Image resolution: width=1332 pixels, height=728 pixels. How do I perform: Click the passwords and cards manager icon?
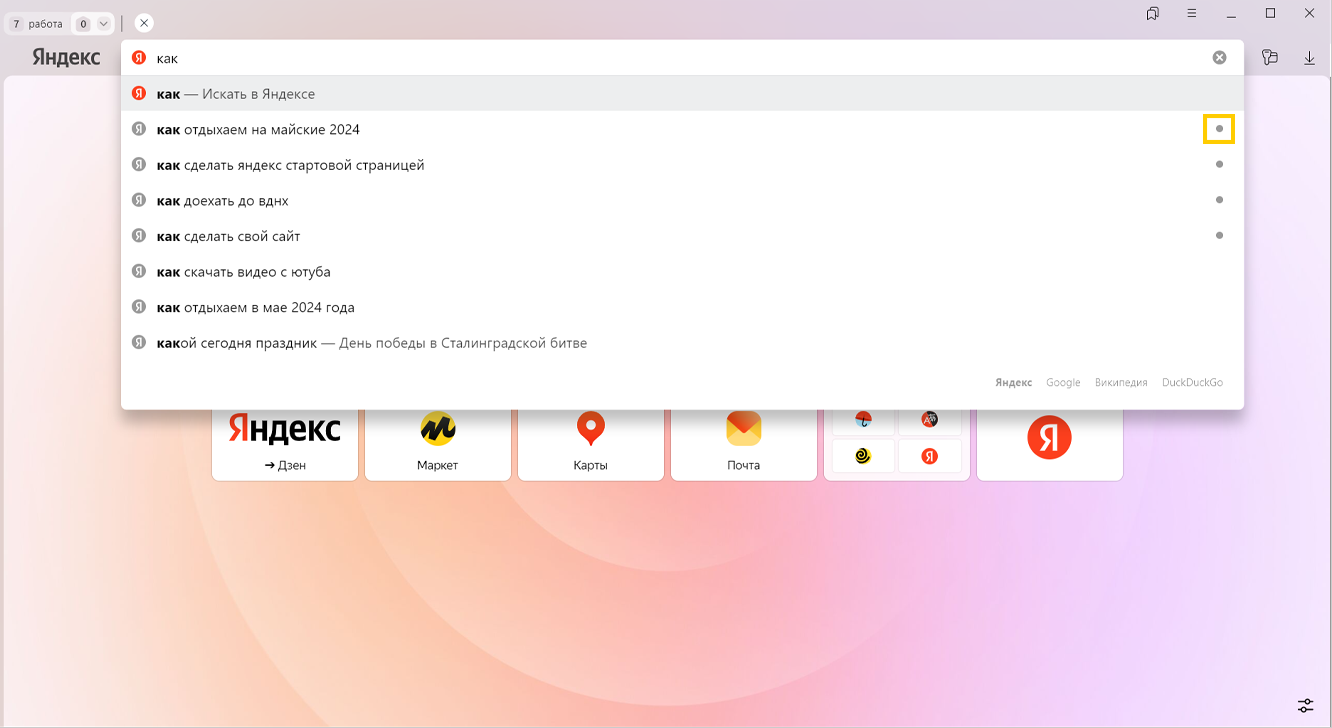tap(1270, 58)
